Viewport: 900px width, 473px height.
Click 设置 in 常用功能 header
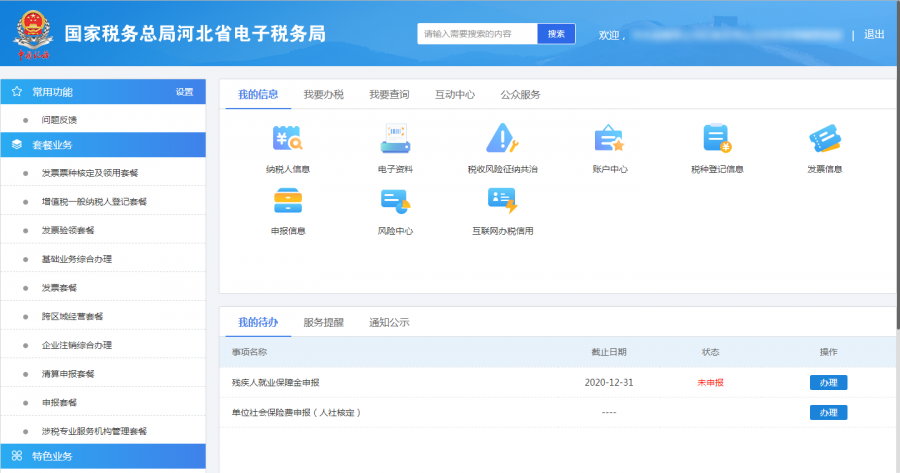[184, 92]
